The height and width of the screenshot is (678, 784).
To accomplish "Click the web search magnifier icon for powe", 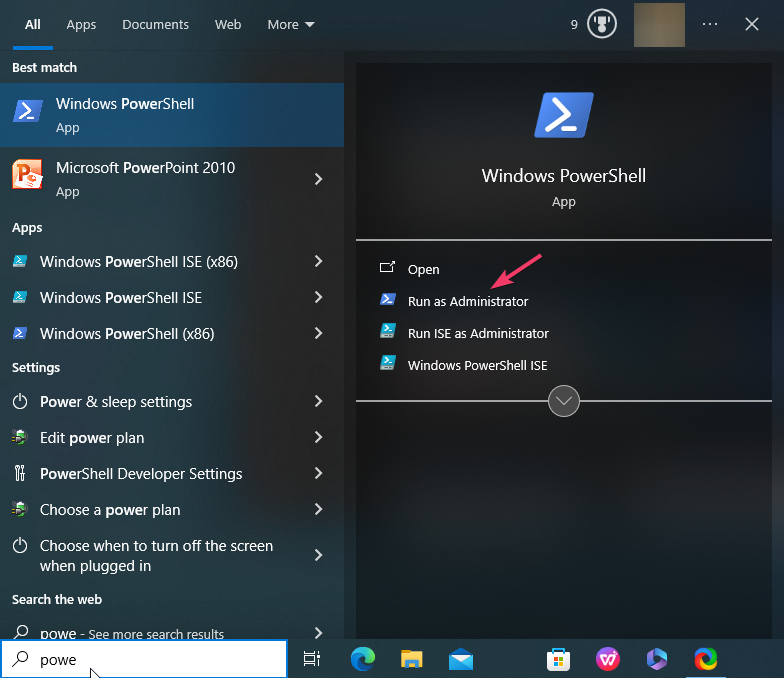I will pyautogui.click(x=20, y=632).
